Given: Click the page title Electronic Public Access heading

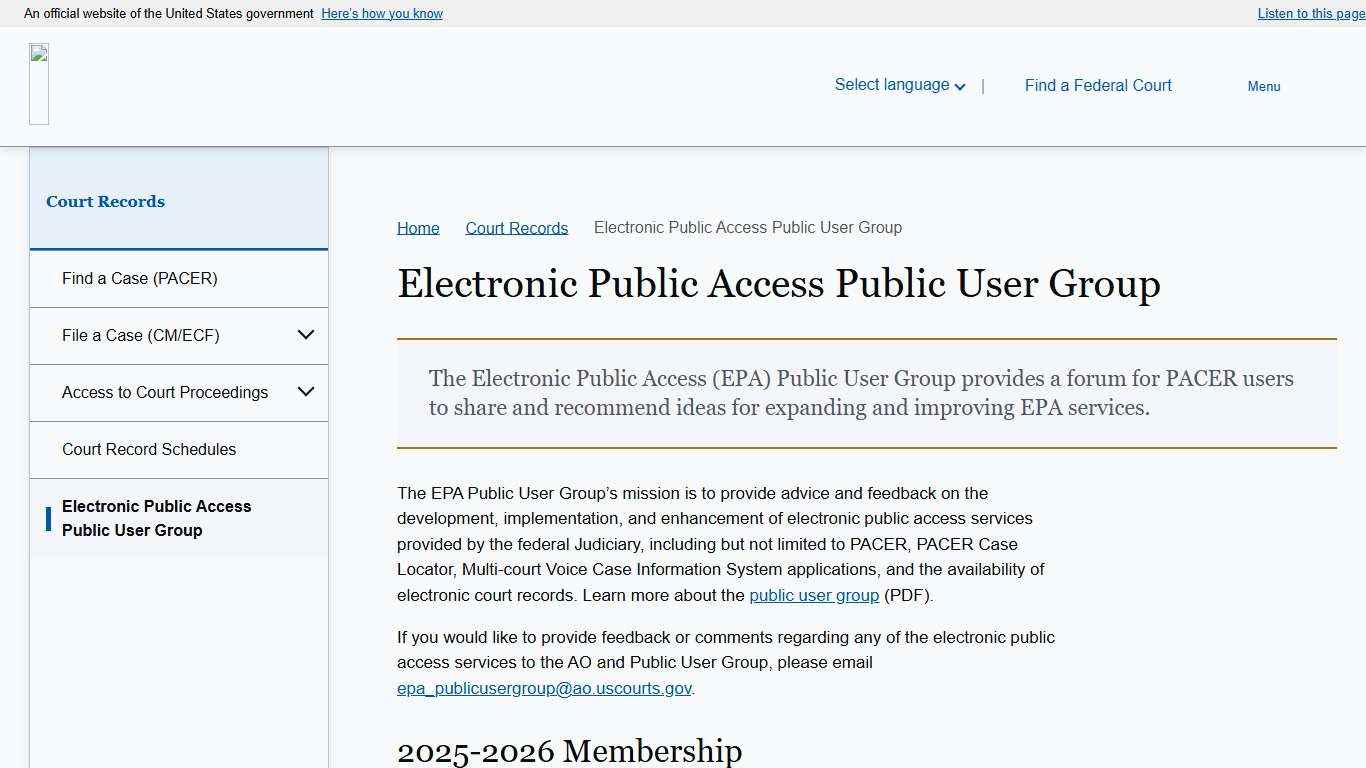Looking at the screenshot, I should [779, 284].
